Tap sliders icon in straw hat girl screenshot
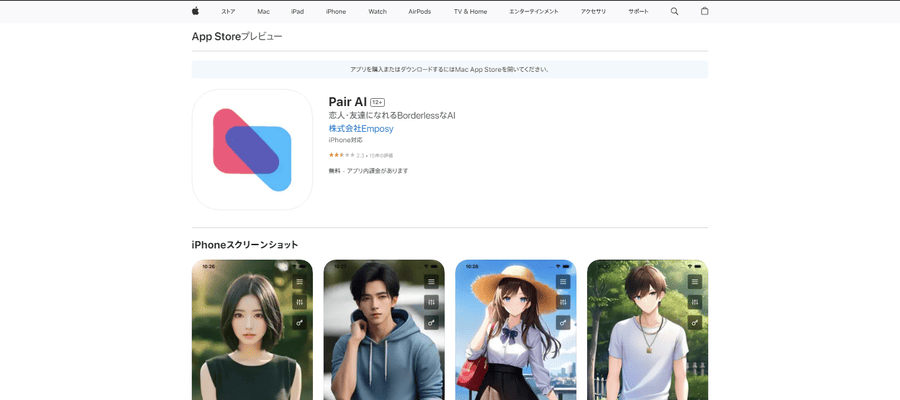This screenshot has height=400, width=900. 563,302
